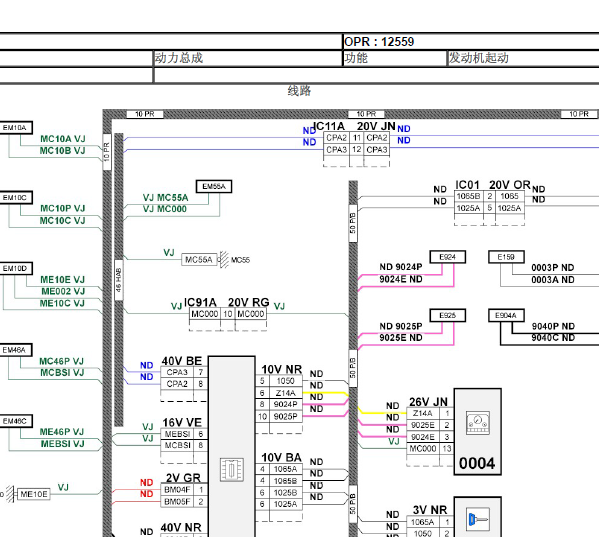
Task: Click the chip icon inside the central module
Action: tap(232, 469)
